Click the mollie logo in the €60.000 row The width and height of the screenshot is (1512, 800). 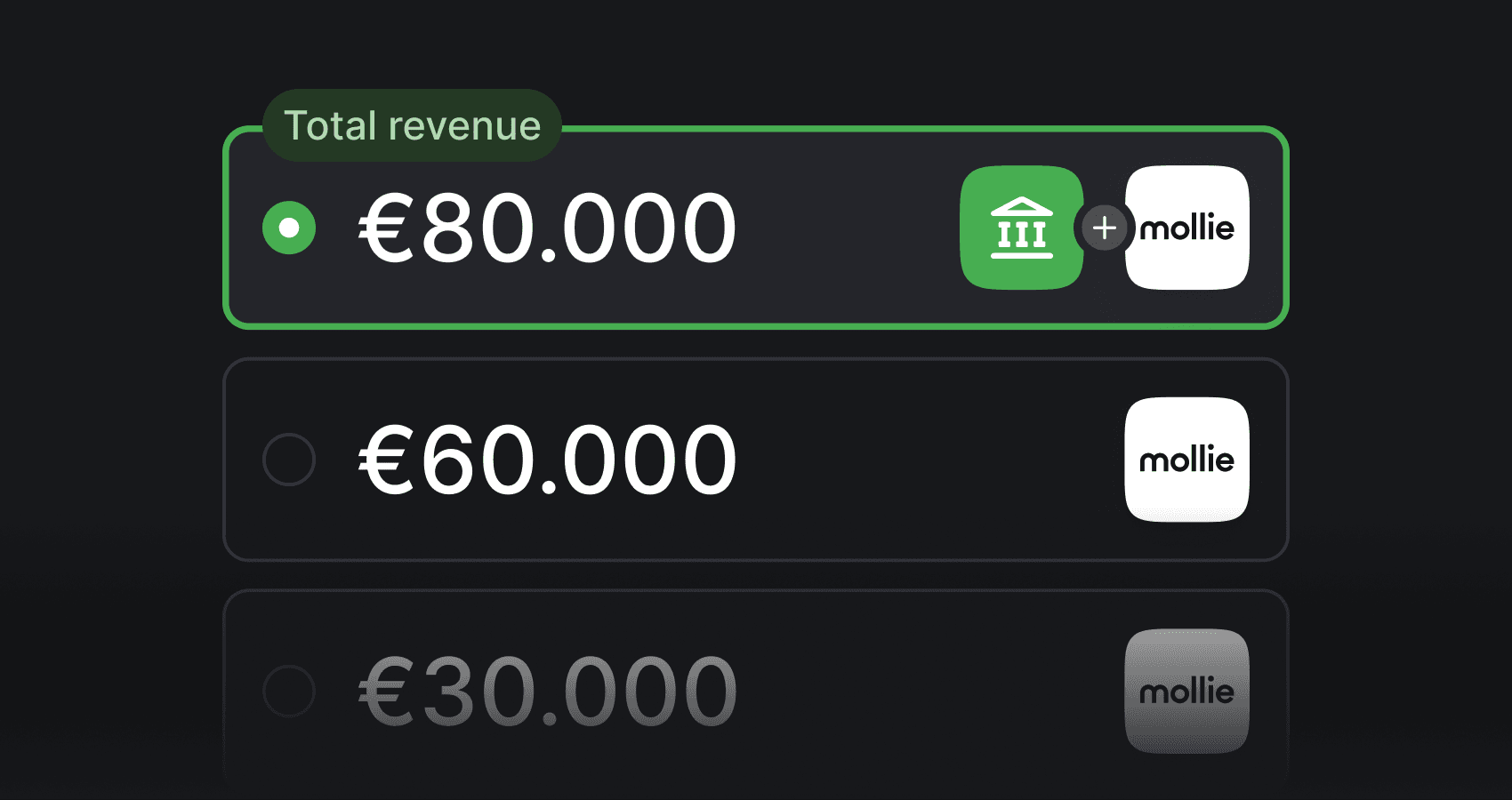[1187, 460]
